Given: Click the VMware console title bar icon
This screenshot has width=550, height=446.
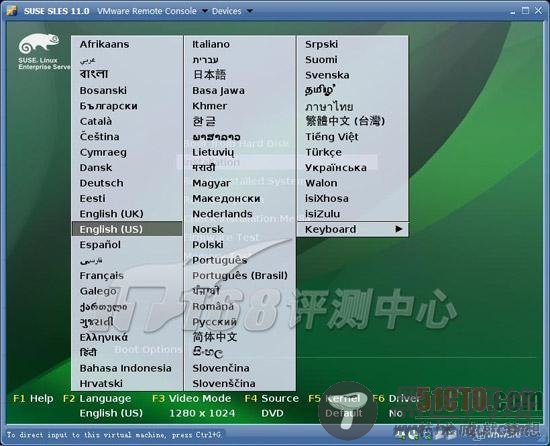Looking at the screenshot, I should pos(12,11).
